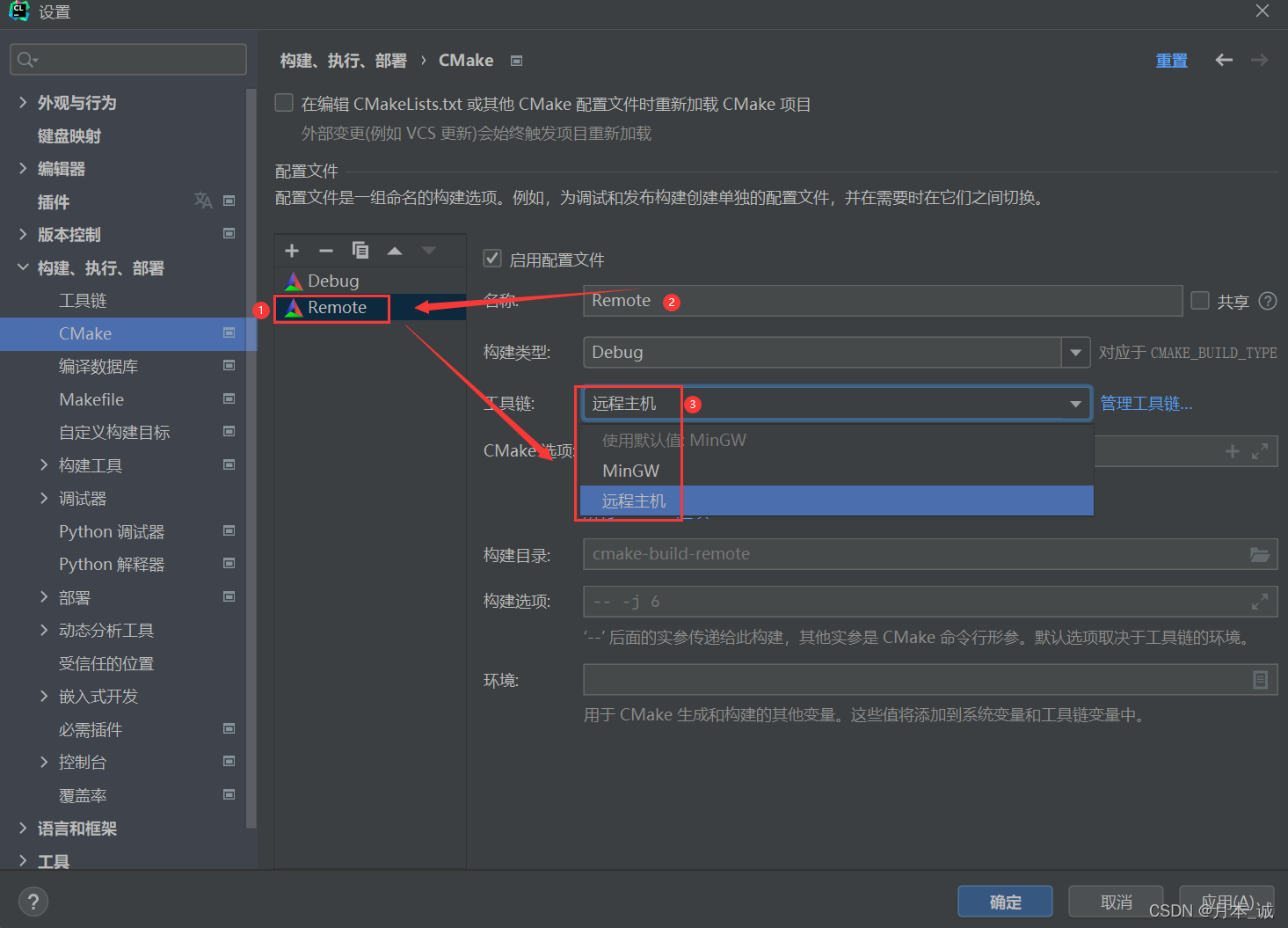This screenshot has height=928, width=1288.
Task: Click the CMake breadcrumb at the top
Action: click(465, 60)
